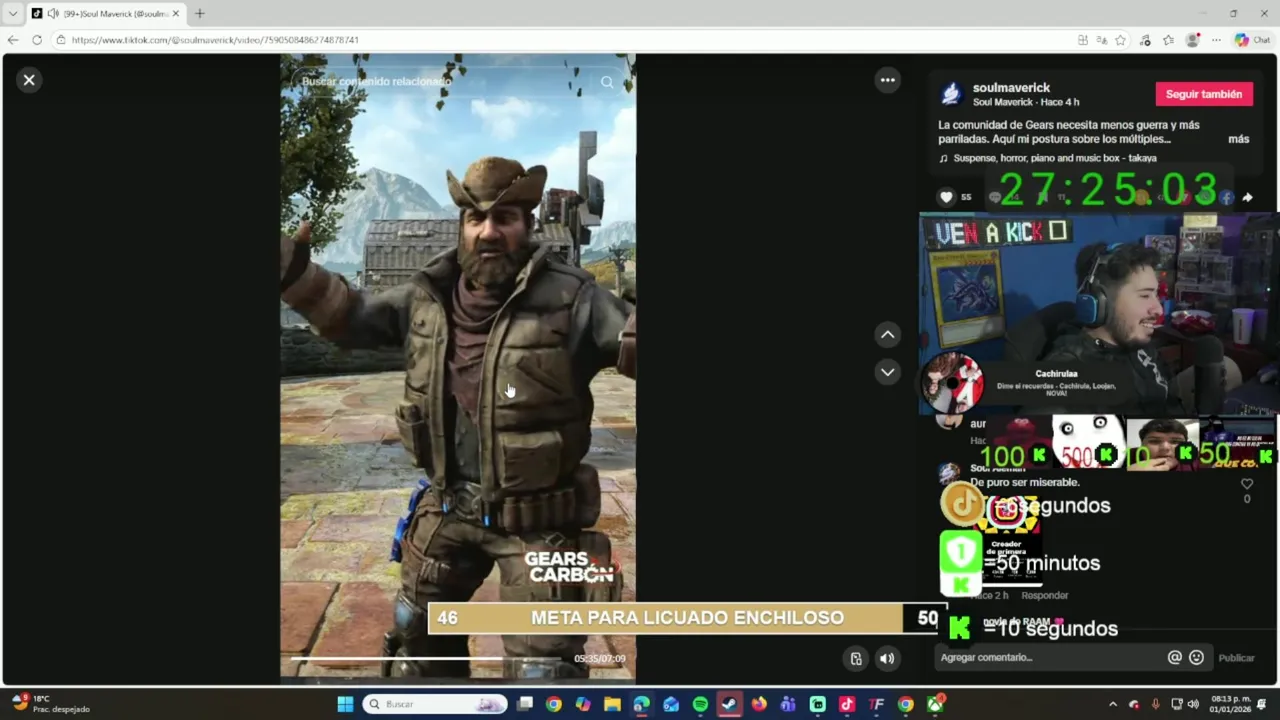Open the Edge profile avatar

tap(1192, 40)
